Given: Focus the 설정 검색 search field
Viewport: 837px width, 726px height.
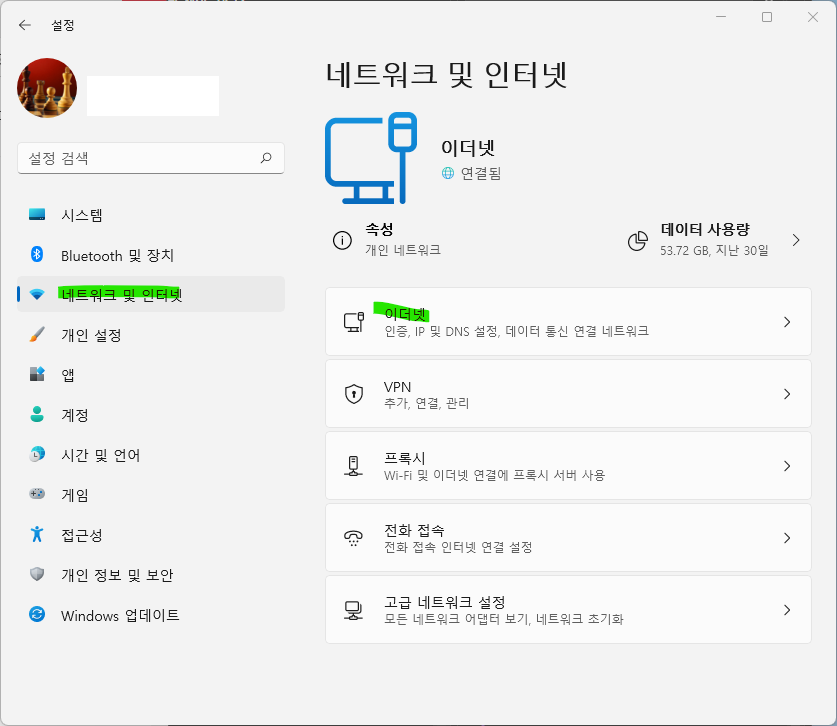Looking at the screenshot, I should click(151, 158).
